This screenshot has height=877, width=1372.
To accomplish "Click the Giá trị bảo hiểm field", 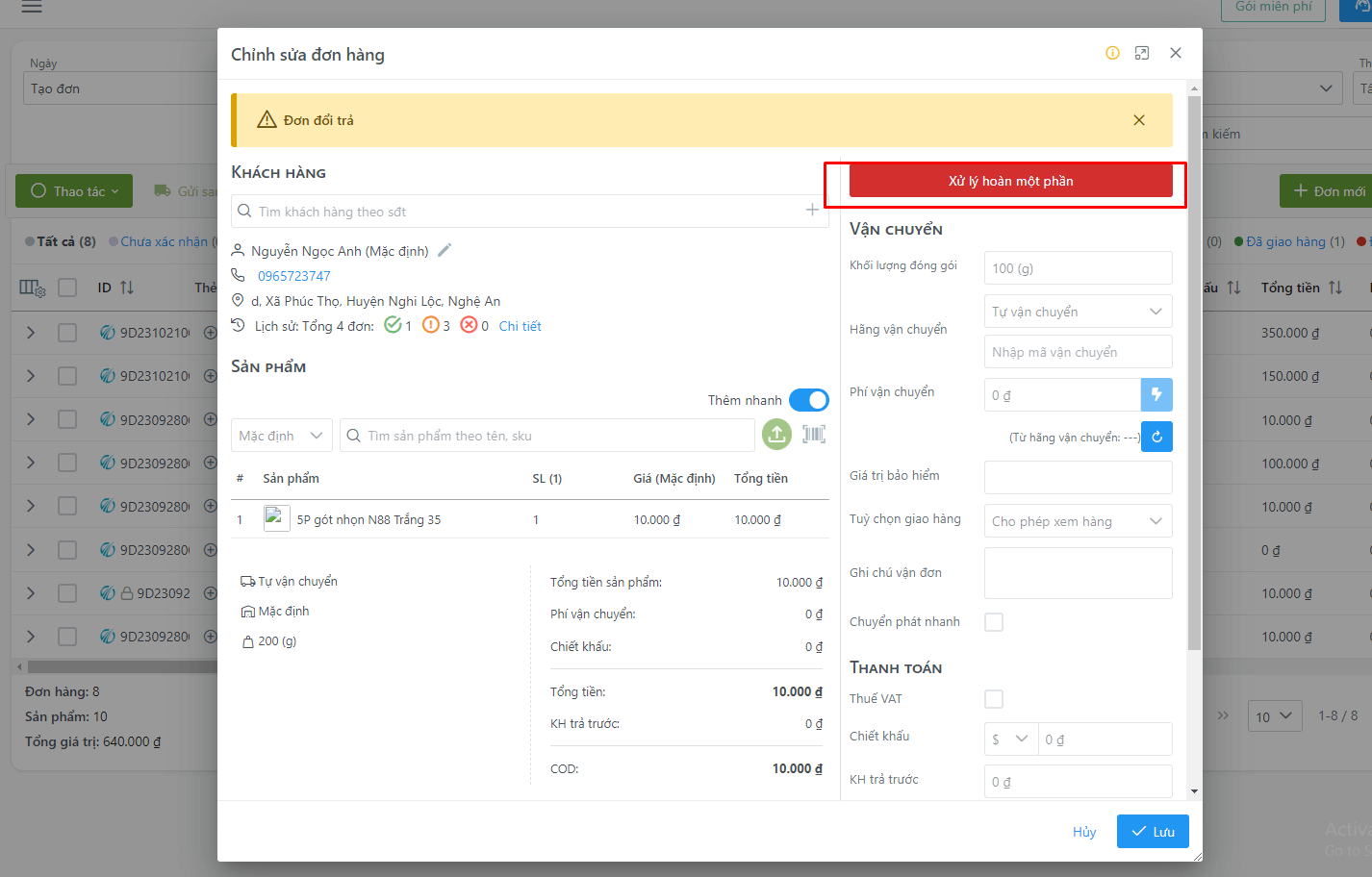I will coord(1079,477).
